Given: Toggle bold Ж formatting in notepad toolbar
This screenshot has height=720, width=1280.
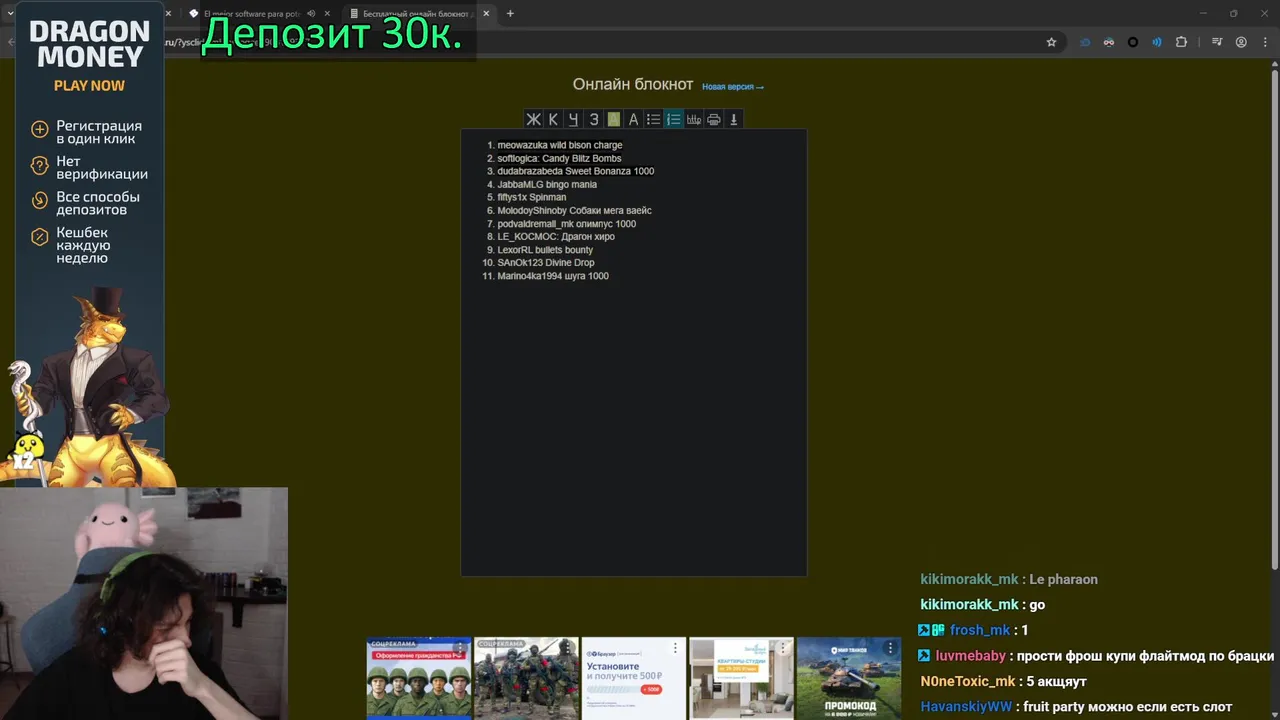Looking at the screenshot, I should tap(534, 119).
